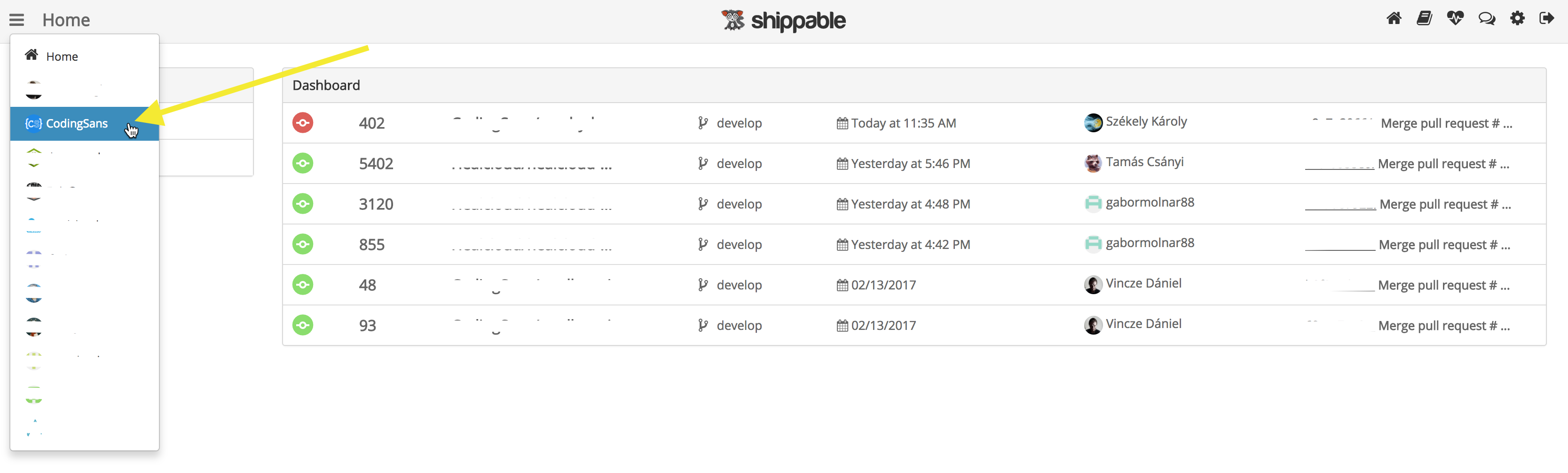The image size is (1568, 473).
Task: Click Székely Károly's avatar
Action: (1093, 123)
